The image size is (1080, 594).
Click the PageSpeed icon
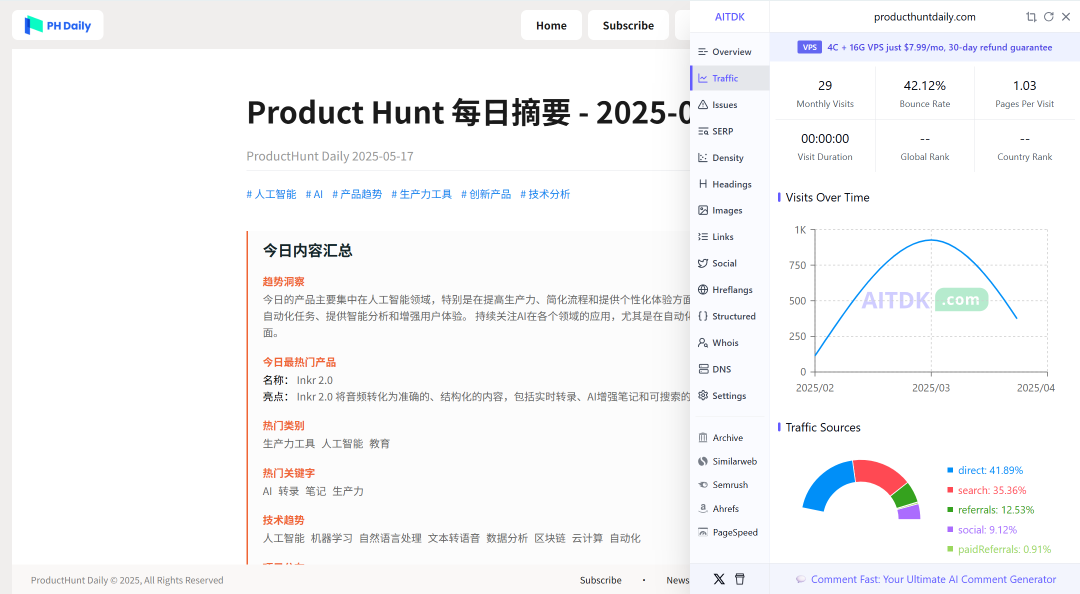[x=703, y=532]
